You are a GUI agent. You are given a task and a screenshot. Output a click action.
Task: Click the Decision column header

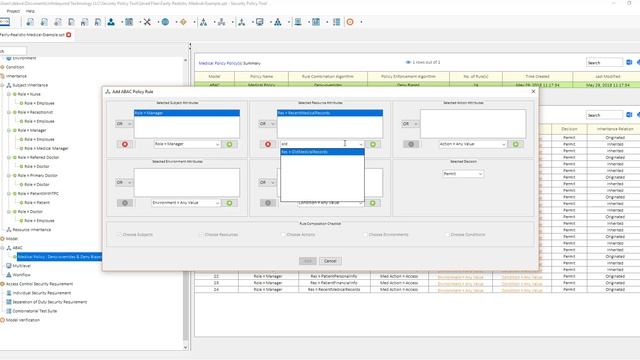tap(569, 129)
